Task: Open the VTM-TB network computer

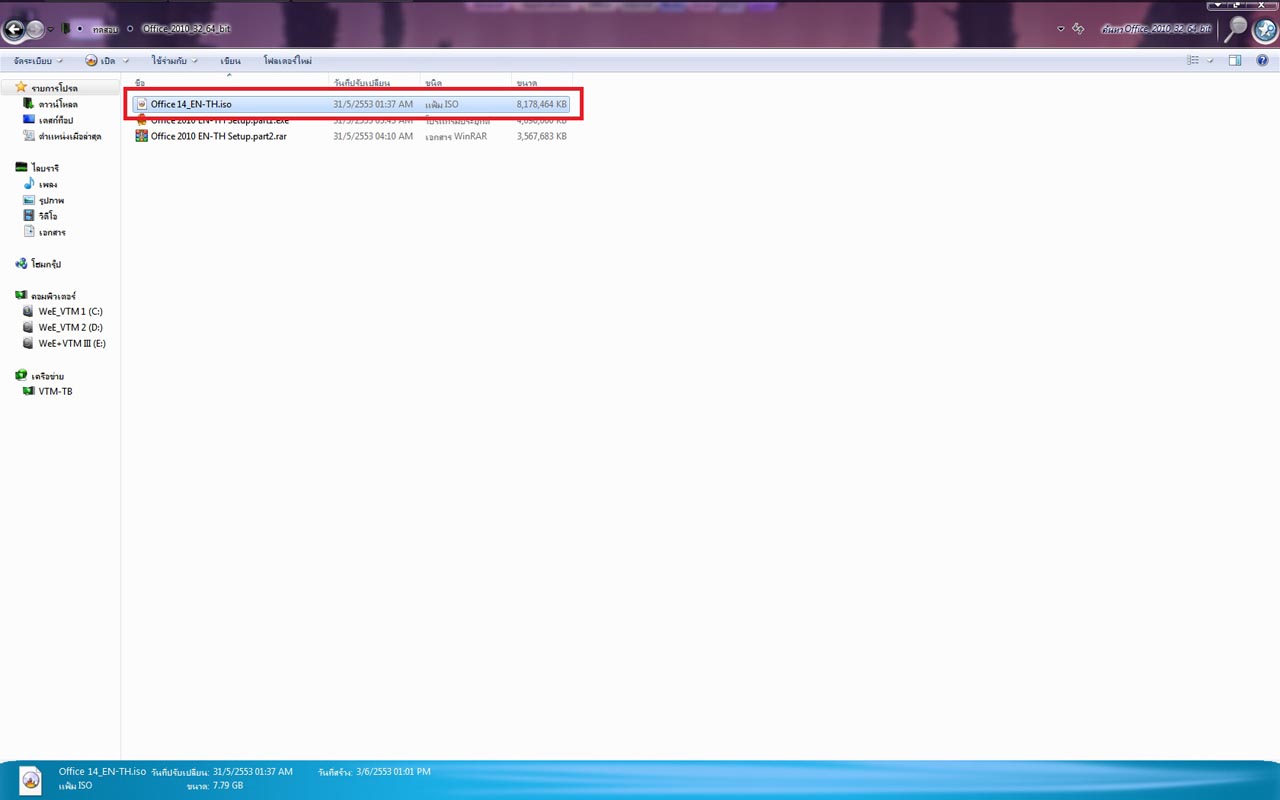Action: [55, 391]
